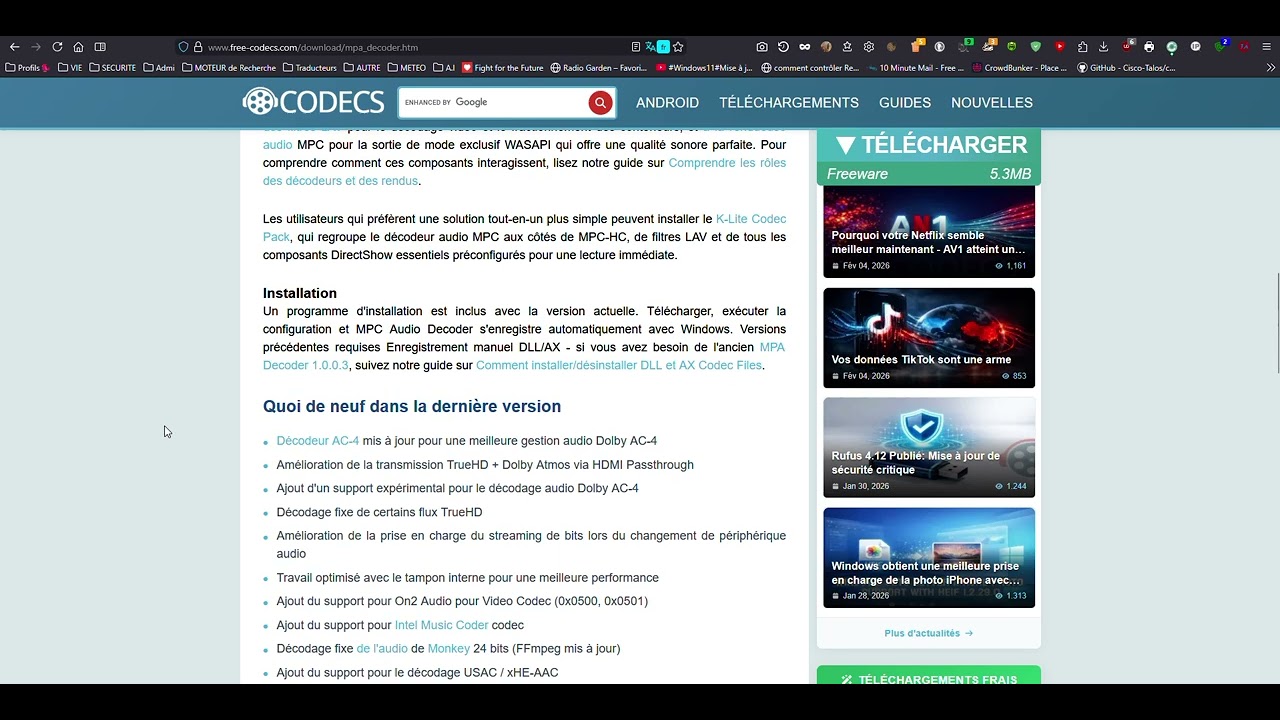Show more bookmarks with the double chevron
This screenshot has width=1280, height=720.
pyautogui.click(x=1271, y=68)
